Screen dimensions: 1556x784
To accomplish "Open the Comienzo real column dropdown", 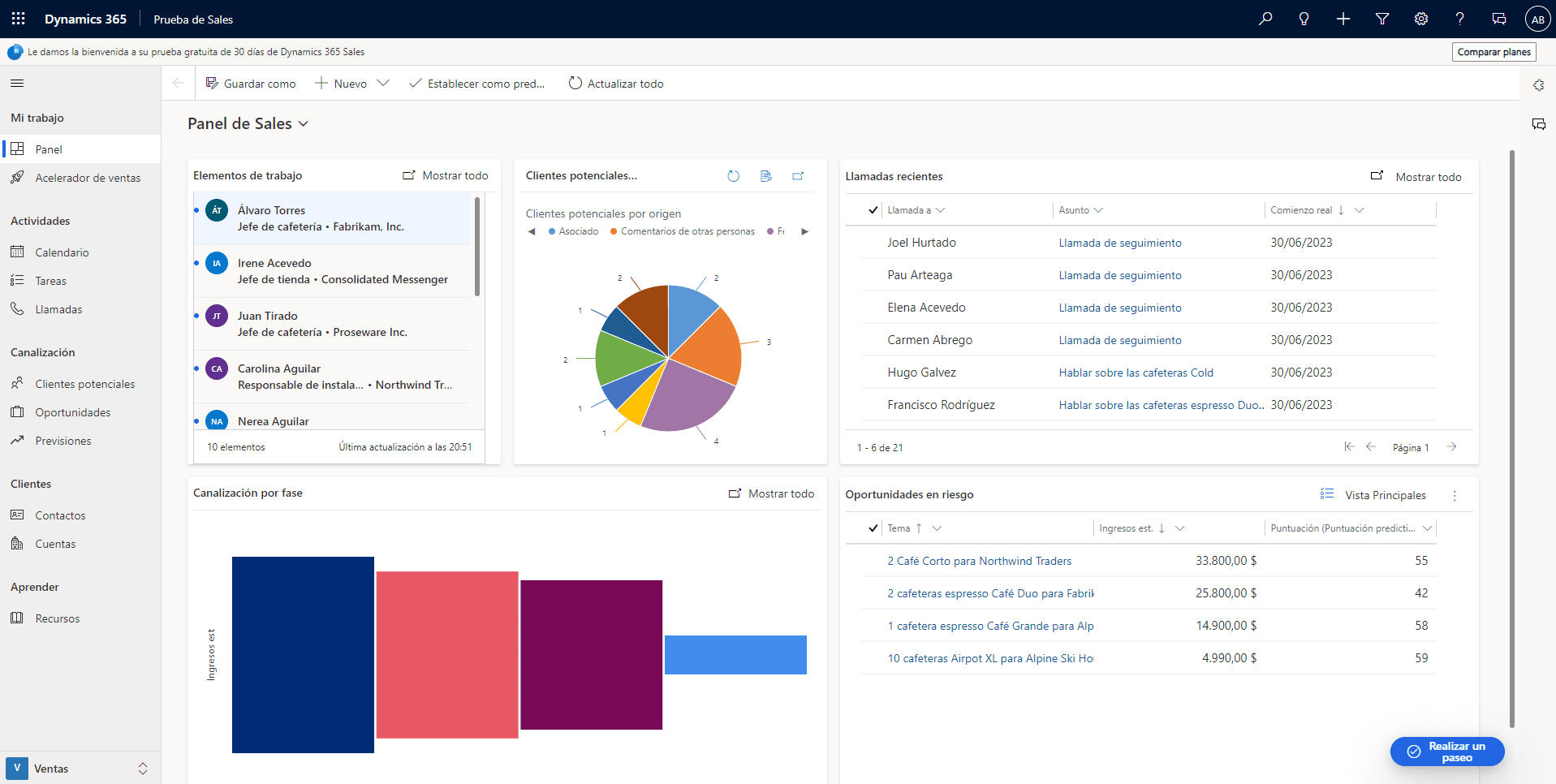I will (x=1360, y=210).
